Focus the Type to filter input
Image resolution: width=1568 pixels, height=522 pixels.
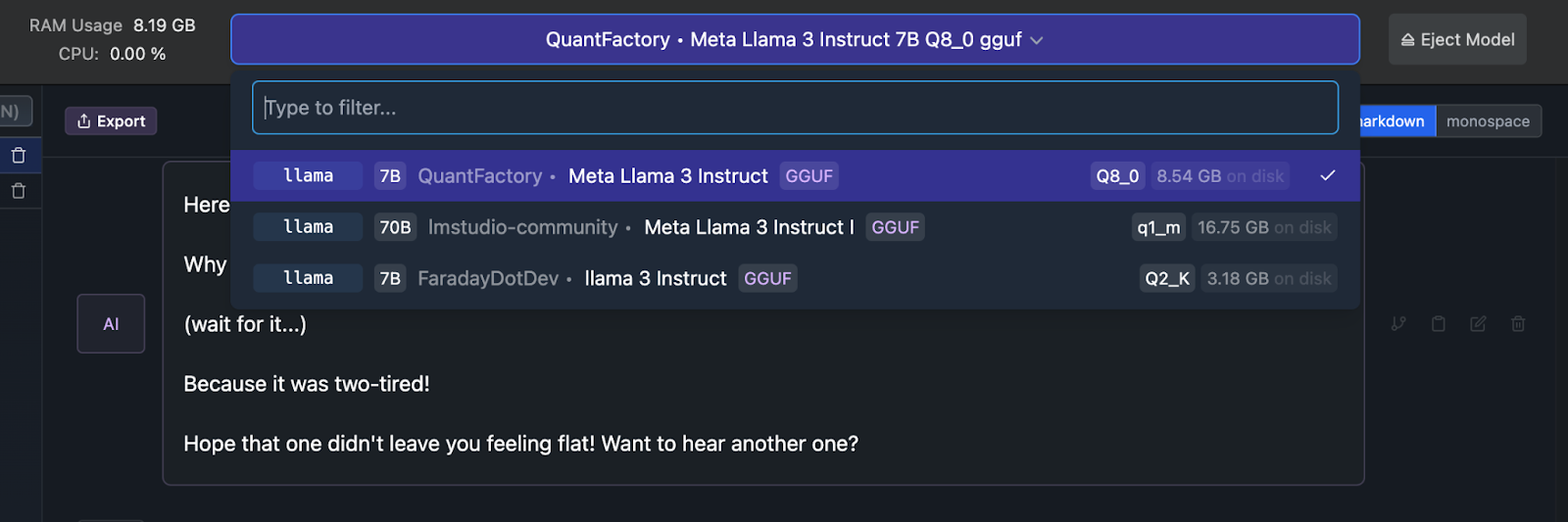[795, 108]
